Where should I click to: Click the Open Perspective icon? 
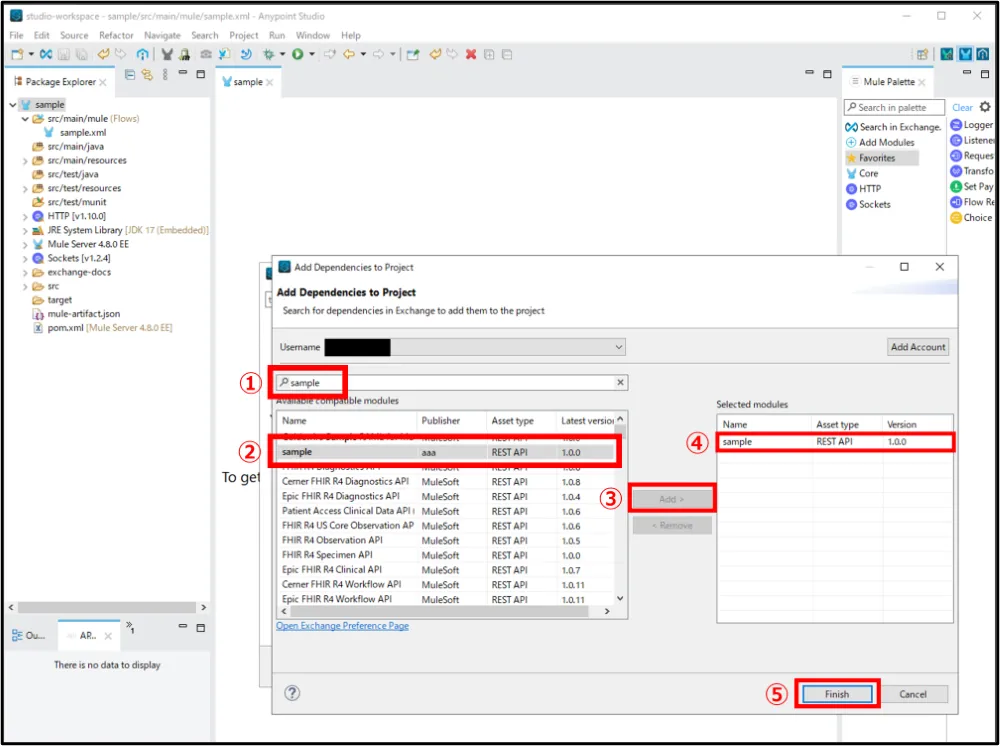pyautogui.click(x=922, y=55)
